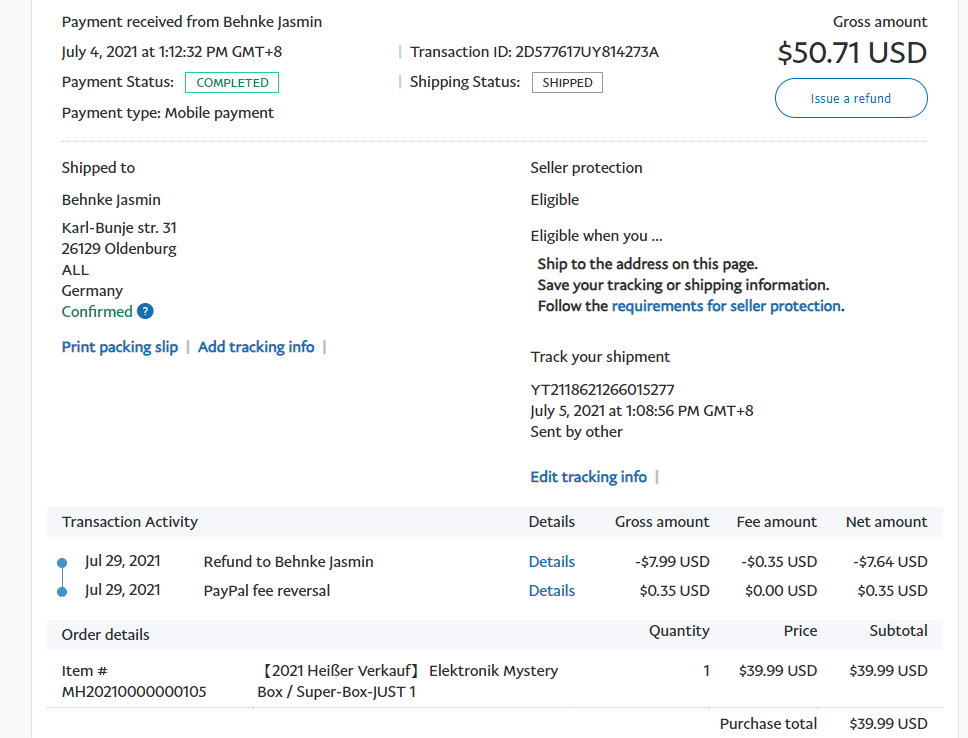Open Details for PayPal fee reversal

(552, 591)
